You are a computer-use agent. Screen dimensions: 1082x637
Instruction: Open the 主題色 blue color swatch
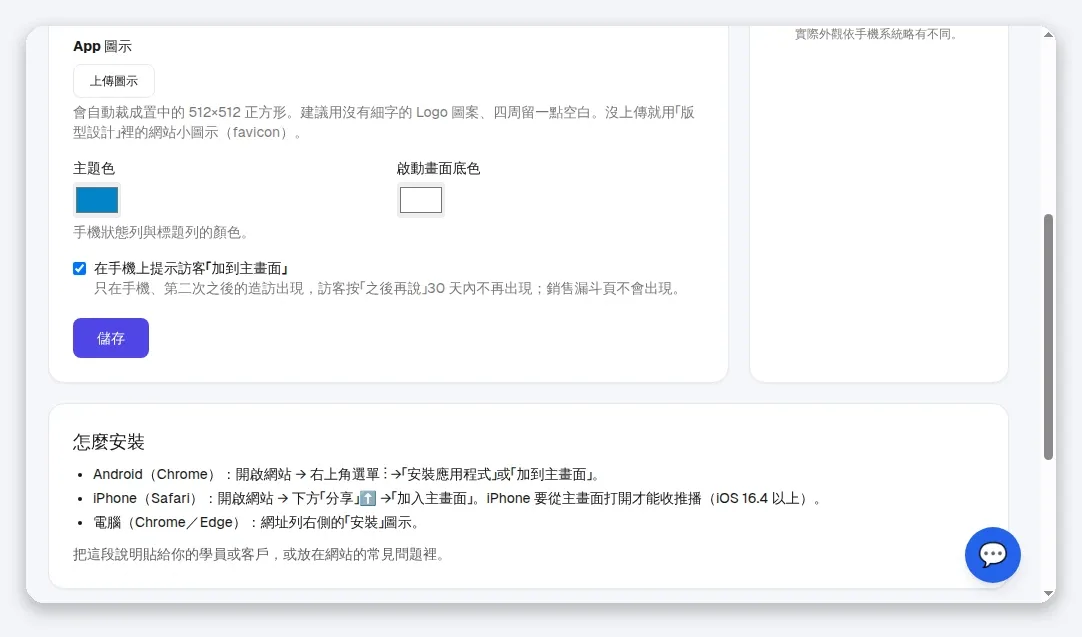(x=97, y=200)
